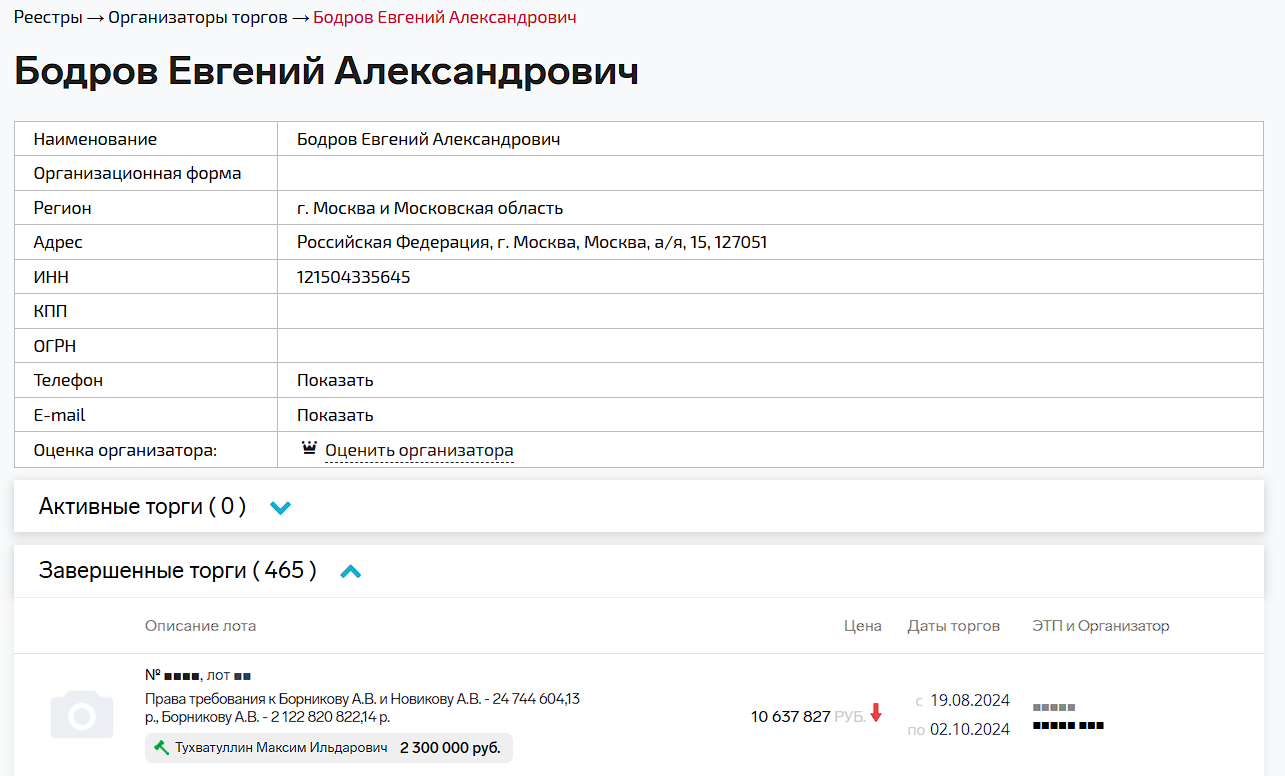Expand the Активные торги section chevron

click(x=281, y=508)
